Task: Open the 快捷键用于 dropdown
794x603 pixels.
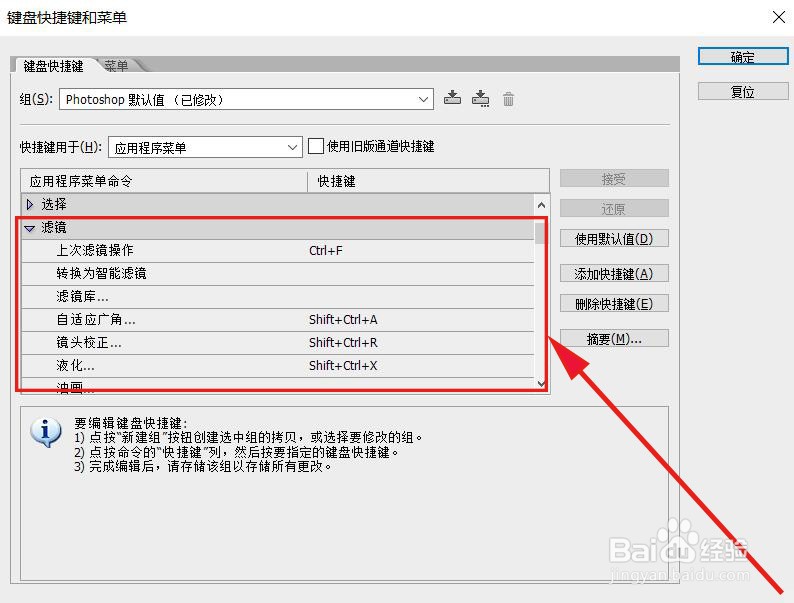Action: (205, 147)
